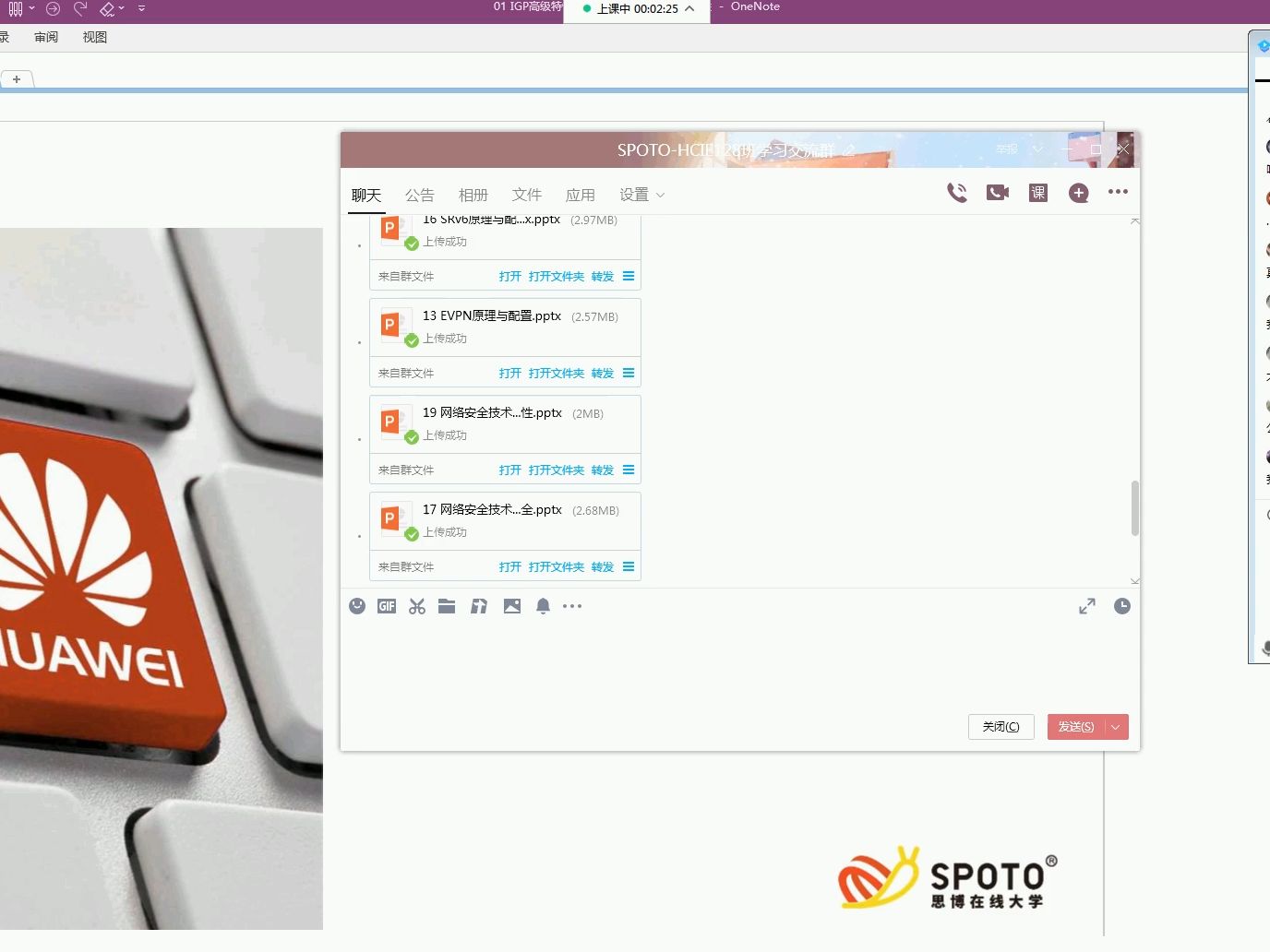Collapse the 上课中 class timer panel
This screenshot has width=1270, height=952.
689,8
